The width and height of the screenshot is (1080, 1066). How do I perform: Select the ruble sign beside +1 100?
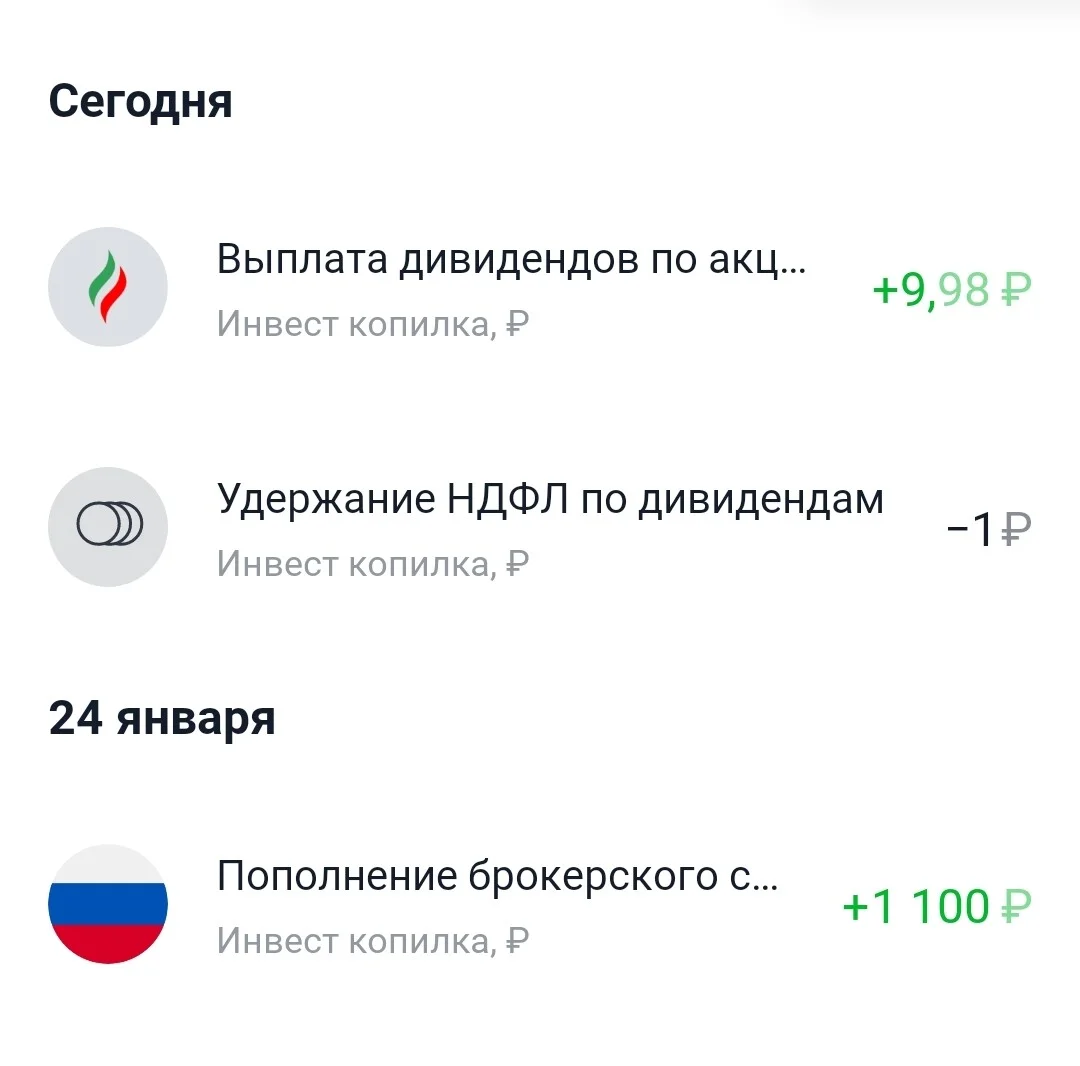(1016, 906)
